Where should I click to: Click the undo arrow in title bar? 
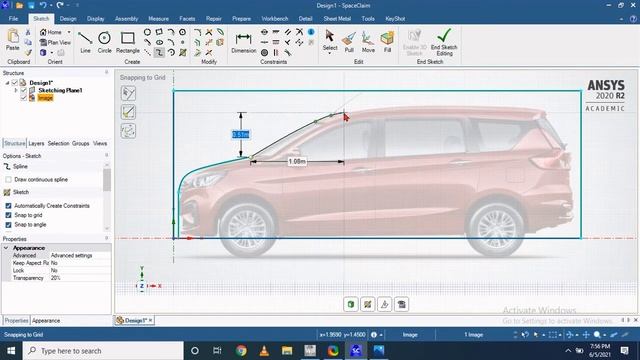click(x=43, y=5)
